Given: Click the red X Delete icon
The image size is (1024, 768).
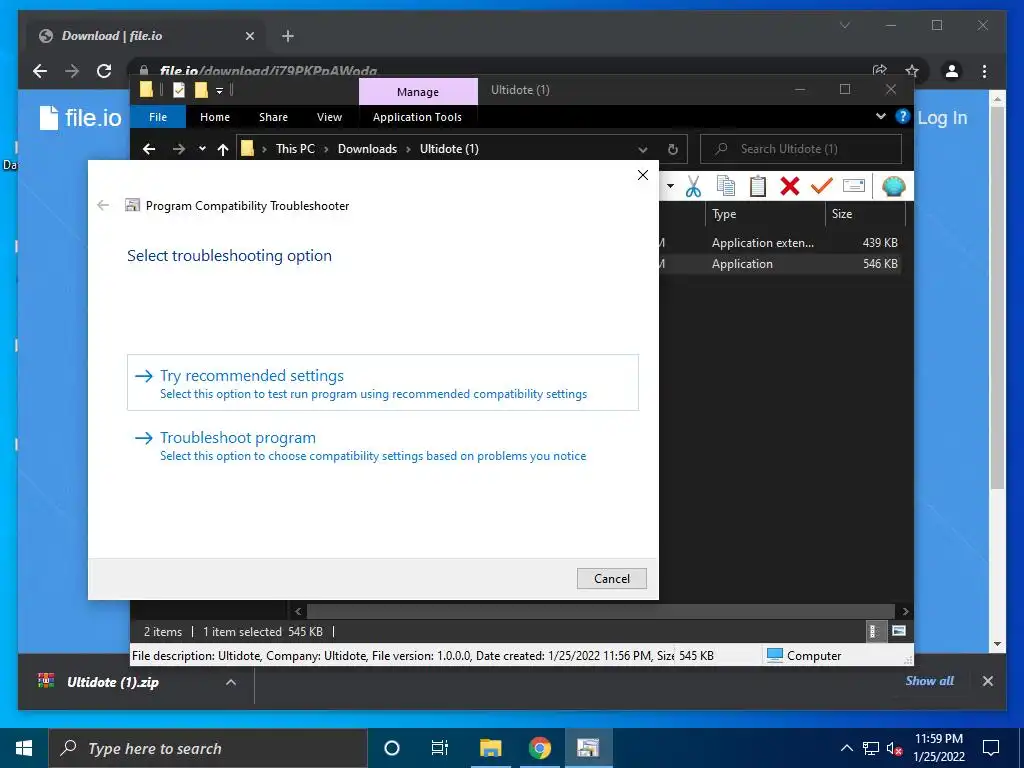Looking at the screenshot, I should 790,187.
